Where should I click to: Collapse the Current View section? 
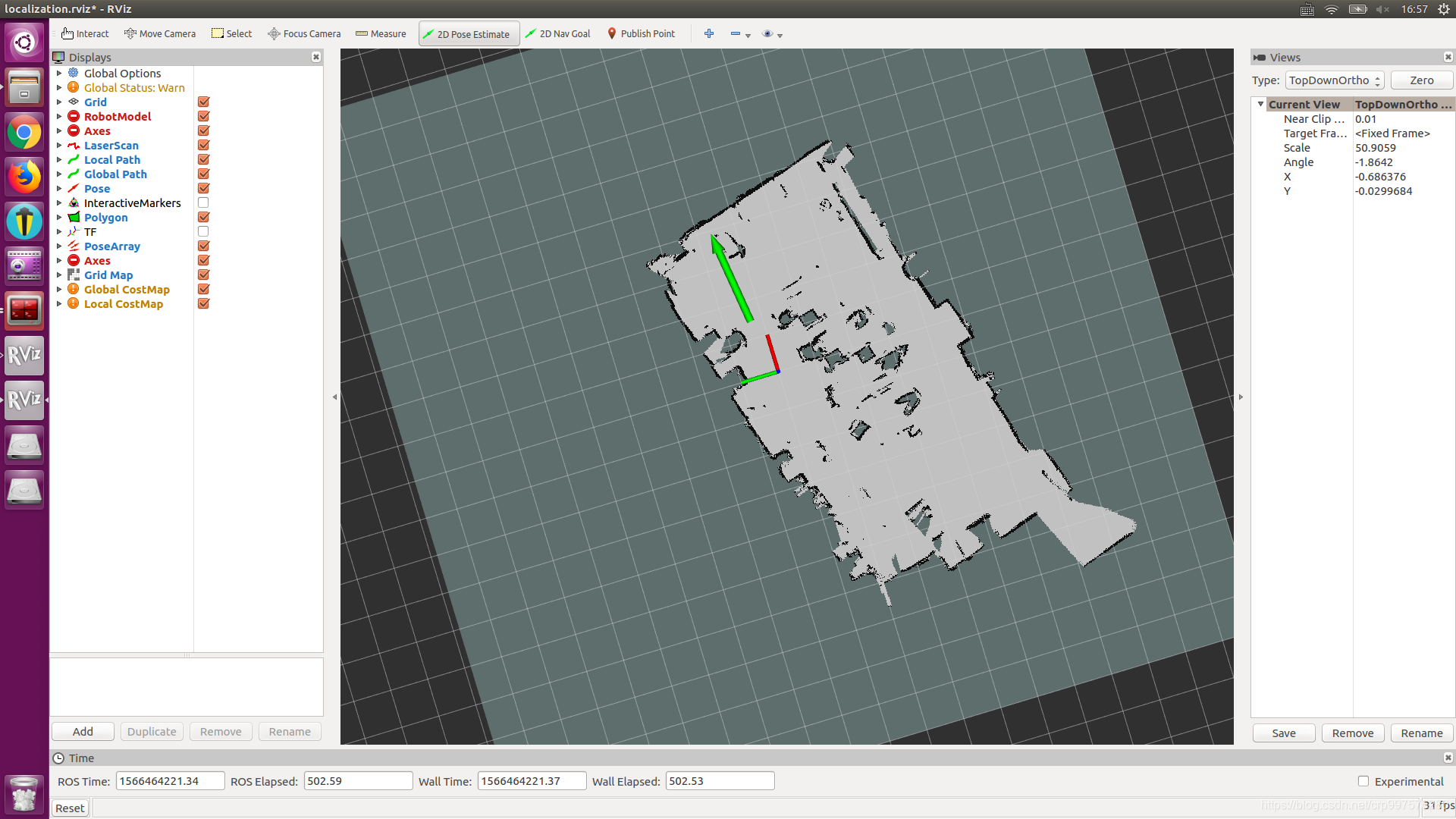click(1260, 104)
